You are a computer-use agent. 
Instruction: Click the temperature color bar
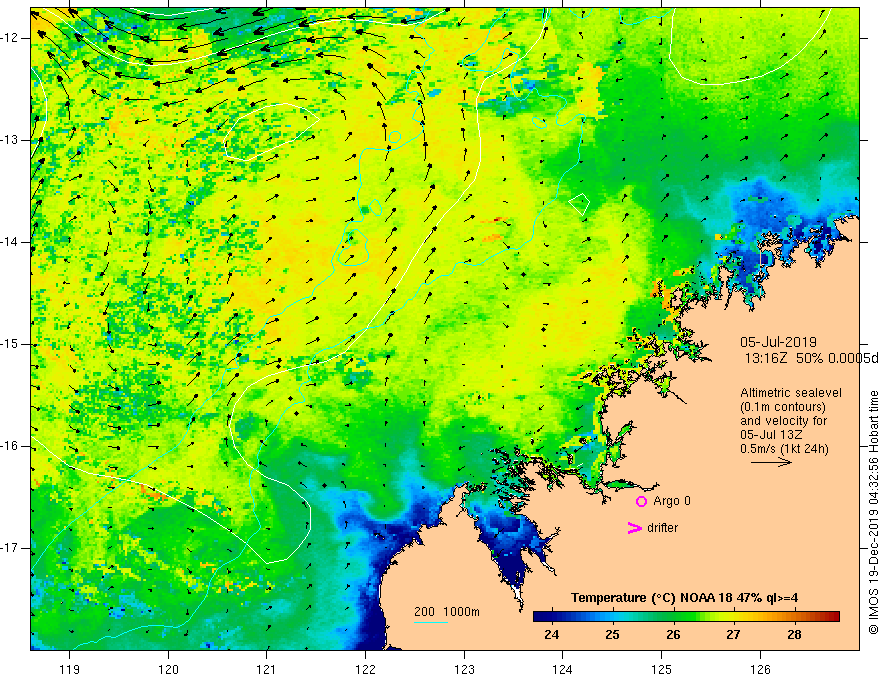coord(686,617)
